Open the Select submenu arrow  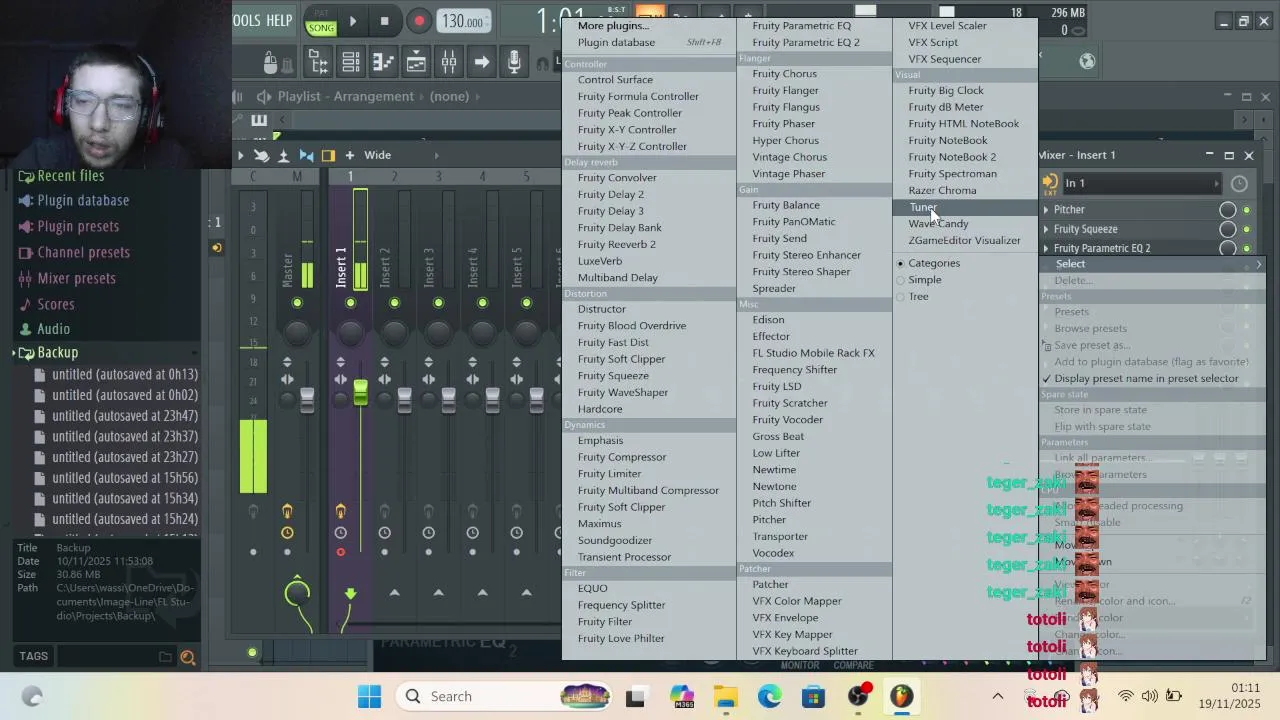pos(1258,264)
